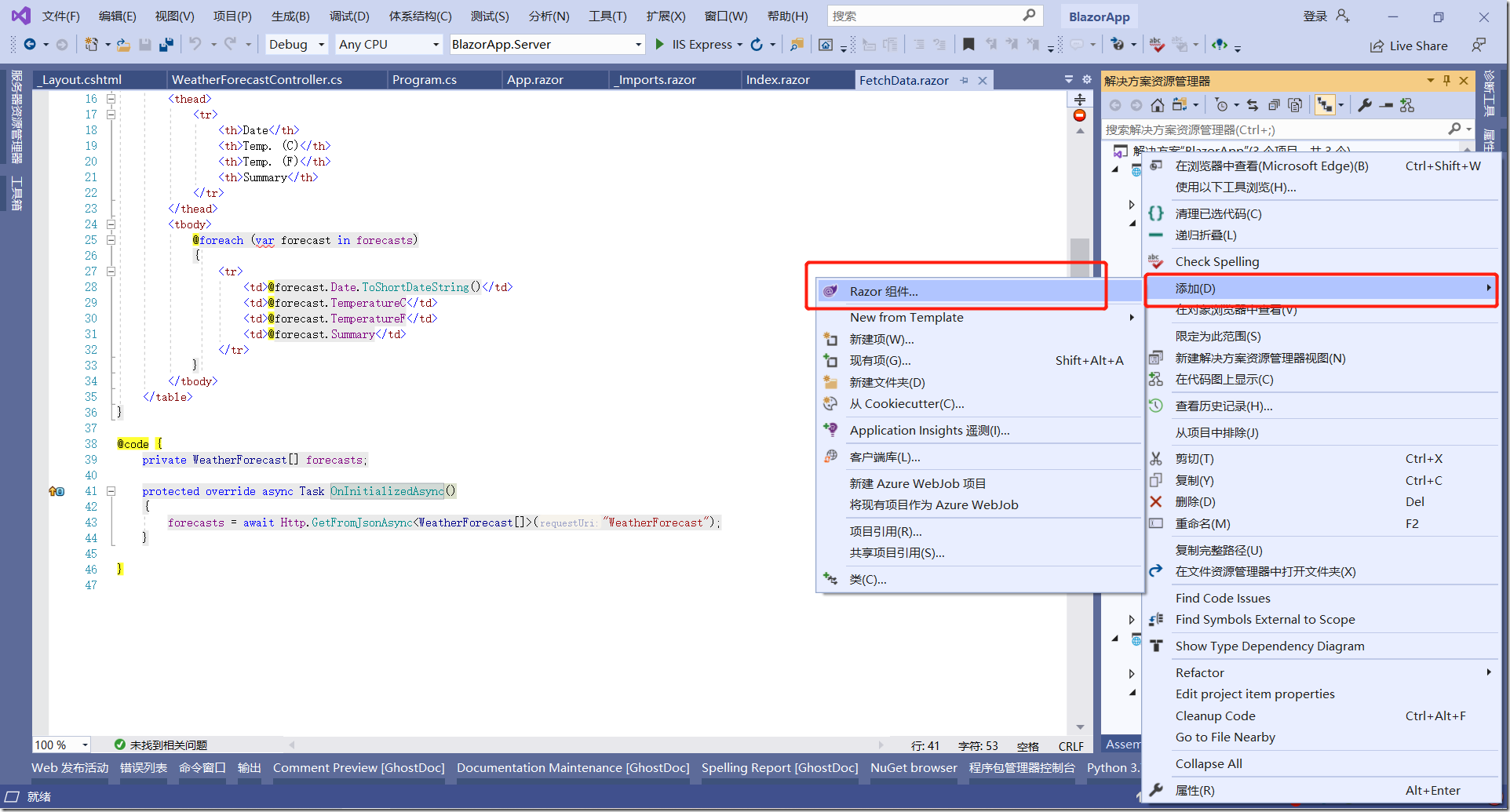Viewport: 1510px width, 812px height.
Task: Click the browser refresh icon
Action: (x=757, y=45)
